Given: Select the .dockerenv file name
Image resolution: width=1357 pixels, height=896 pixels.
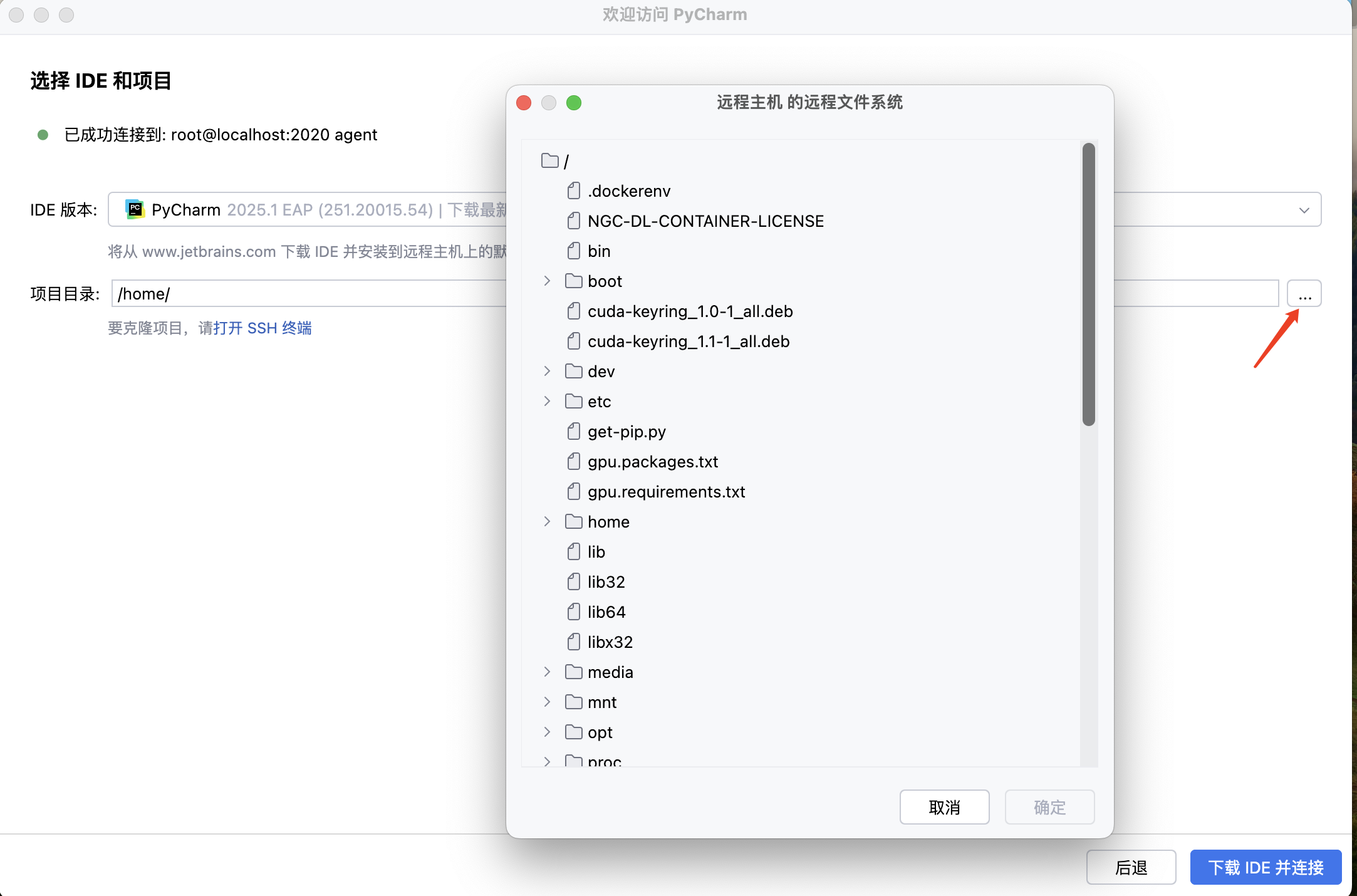Looking at the screenshot, I should click(629, 191).
